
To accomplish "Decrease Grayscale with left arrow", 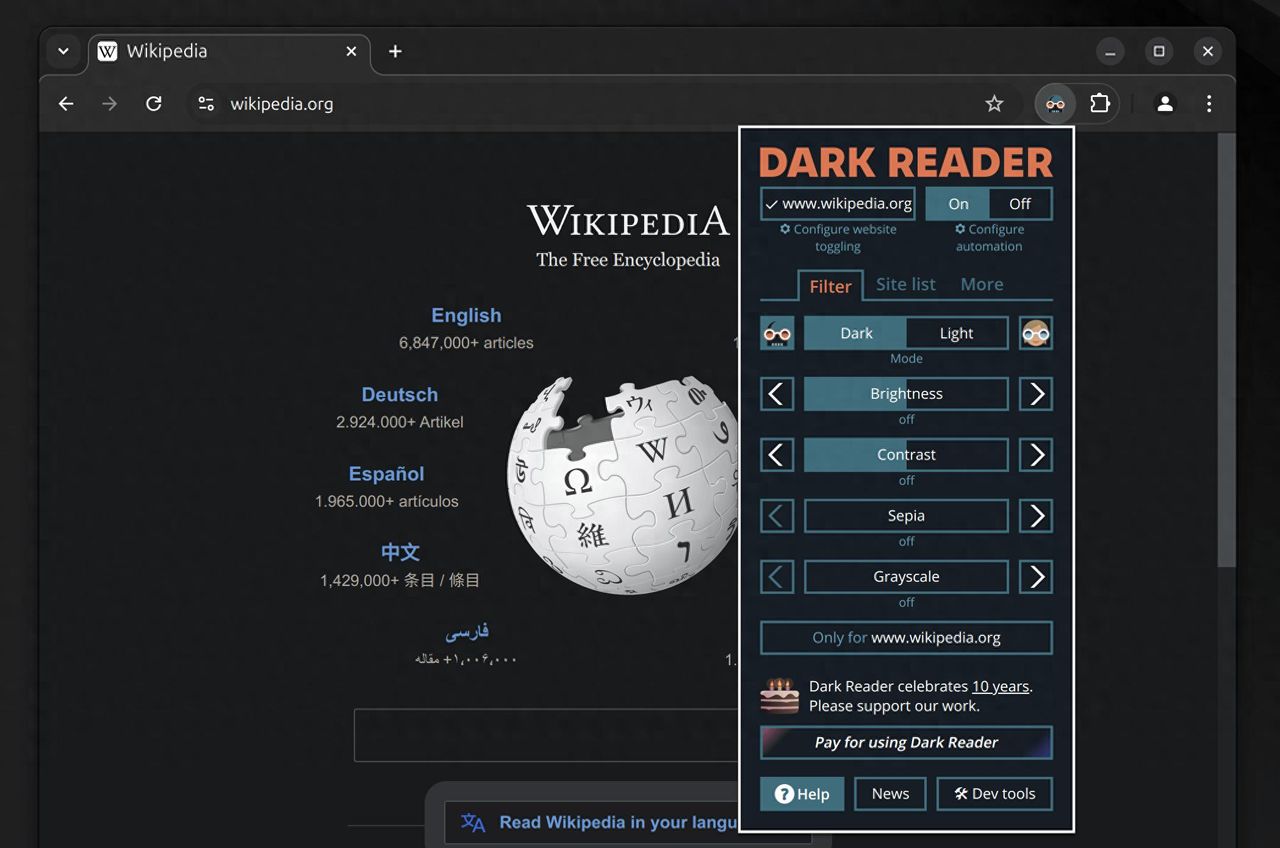I will coord(777,577).
